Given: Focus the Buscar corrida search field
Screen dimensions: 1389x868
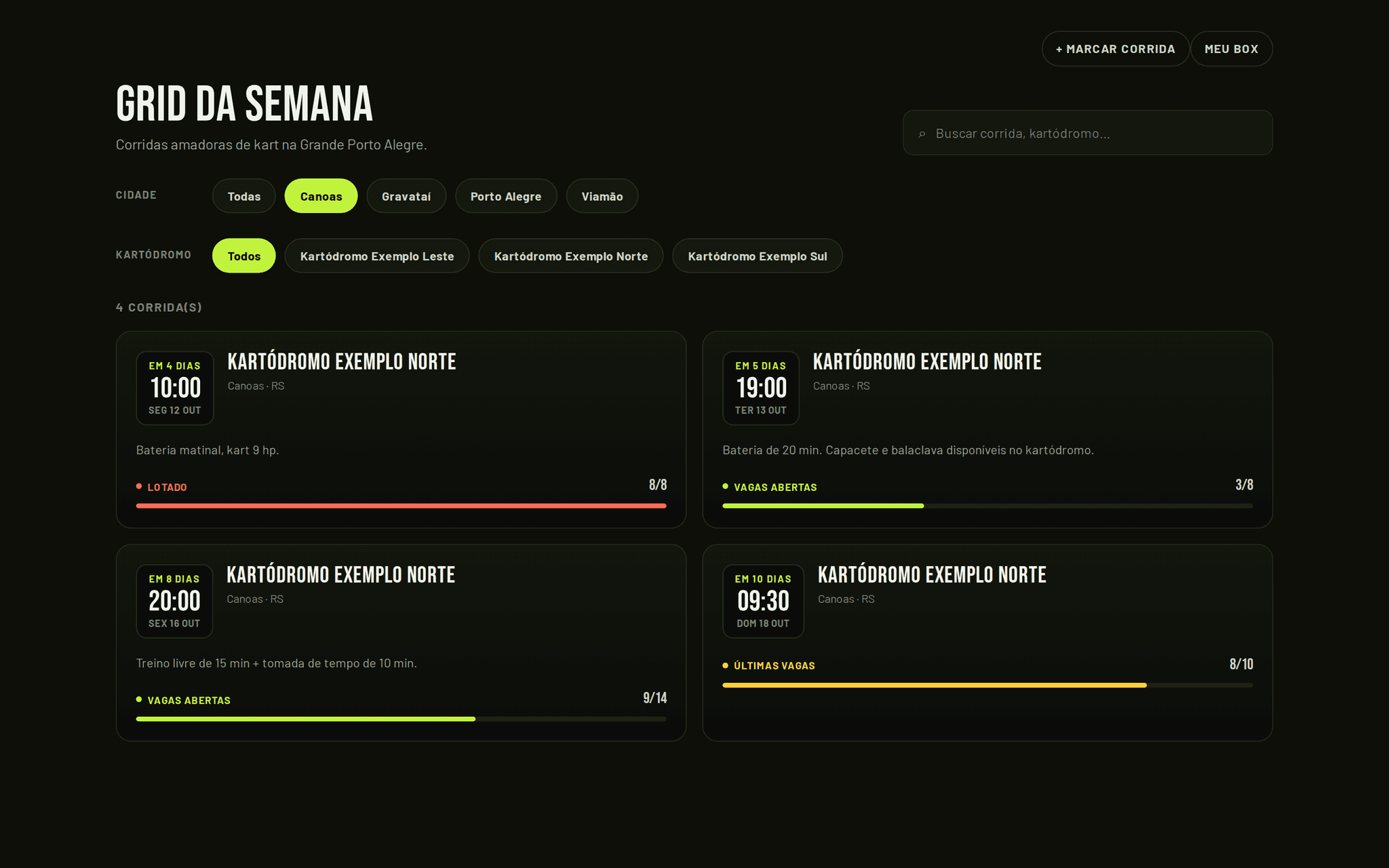Looking at the screenshot, I should [1088, 133].
